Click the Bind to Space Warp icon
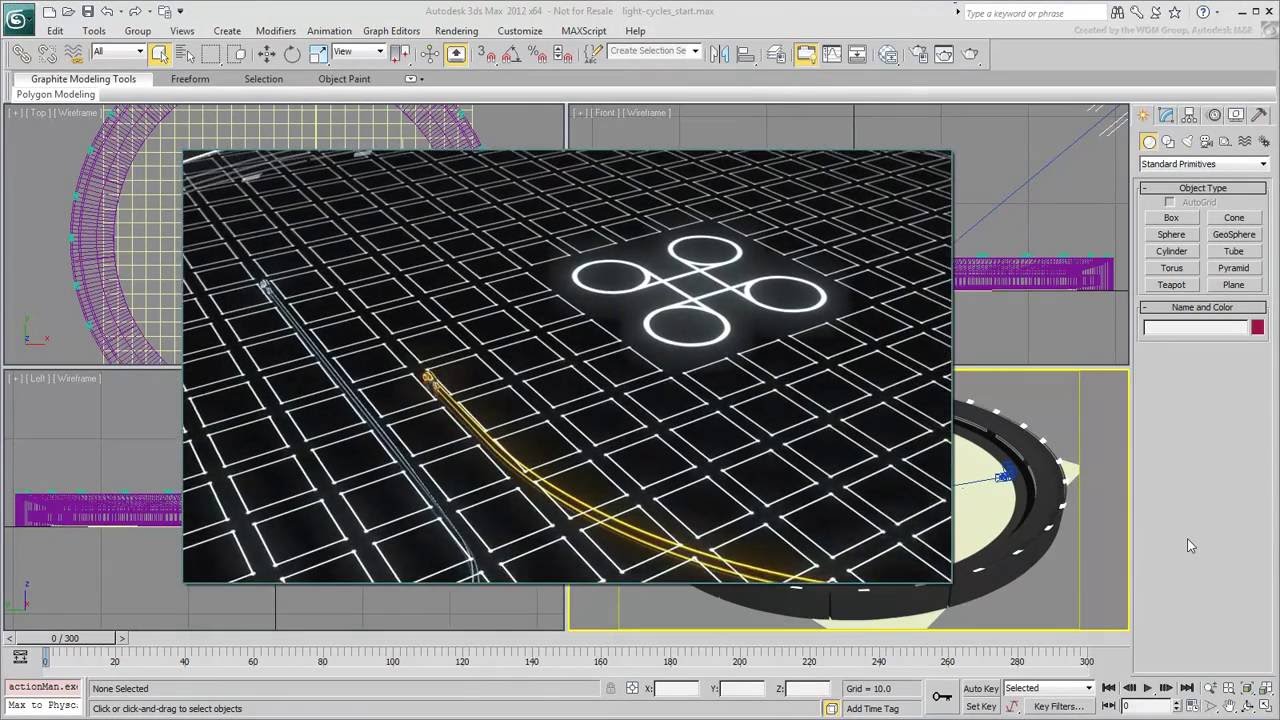 [x=73, y=54]
